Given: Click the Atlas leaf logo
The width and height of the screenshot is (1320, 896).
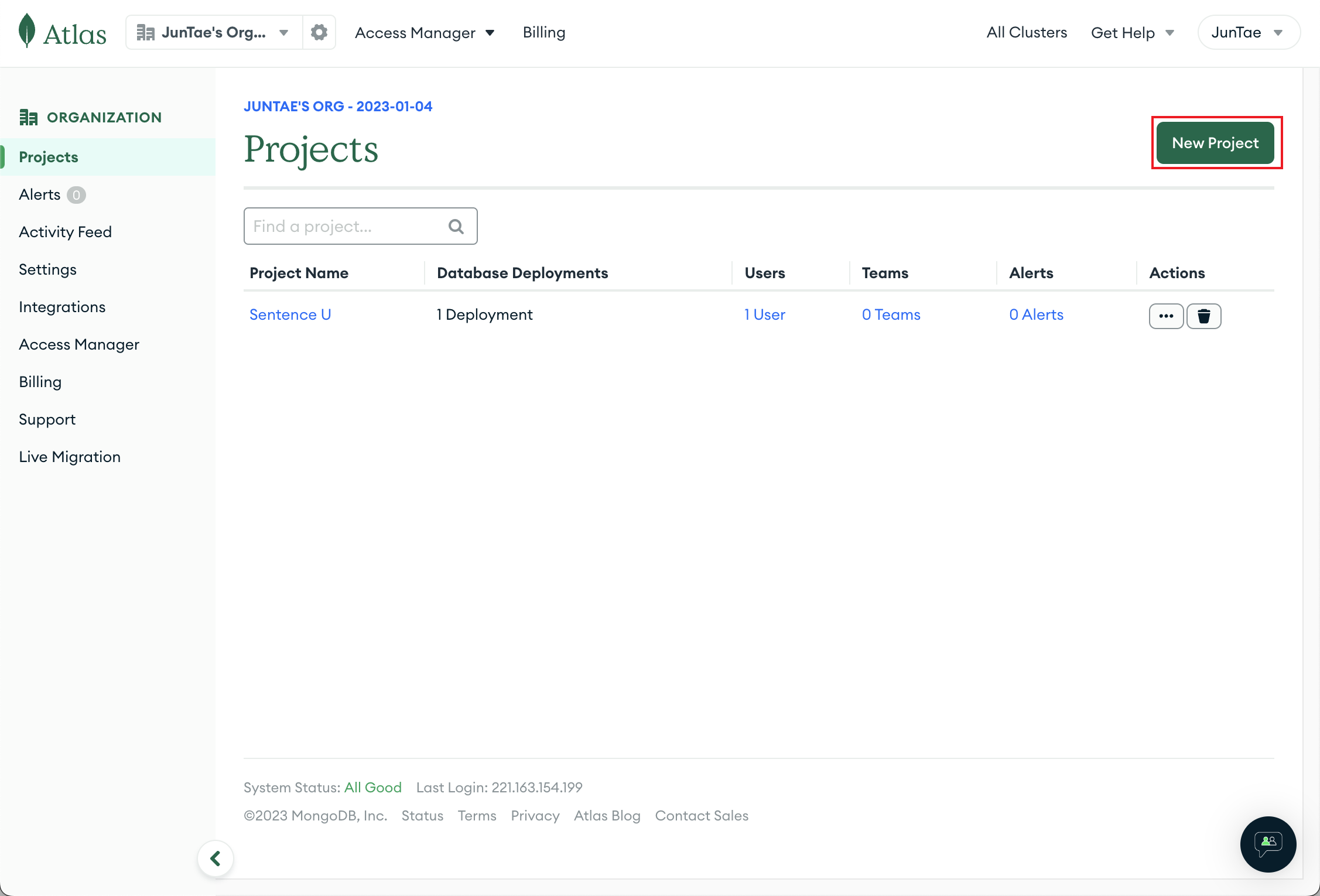Looking at the screenshot, I should click(27, 31).
